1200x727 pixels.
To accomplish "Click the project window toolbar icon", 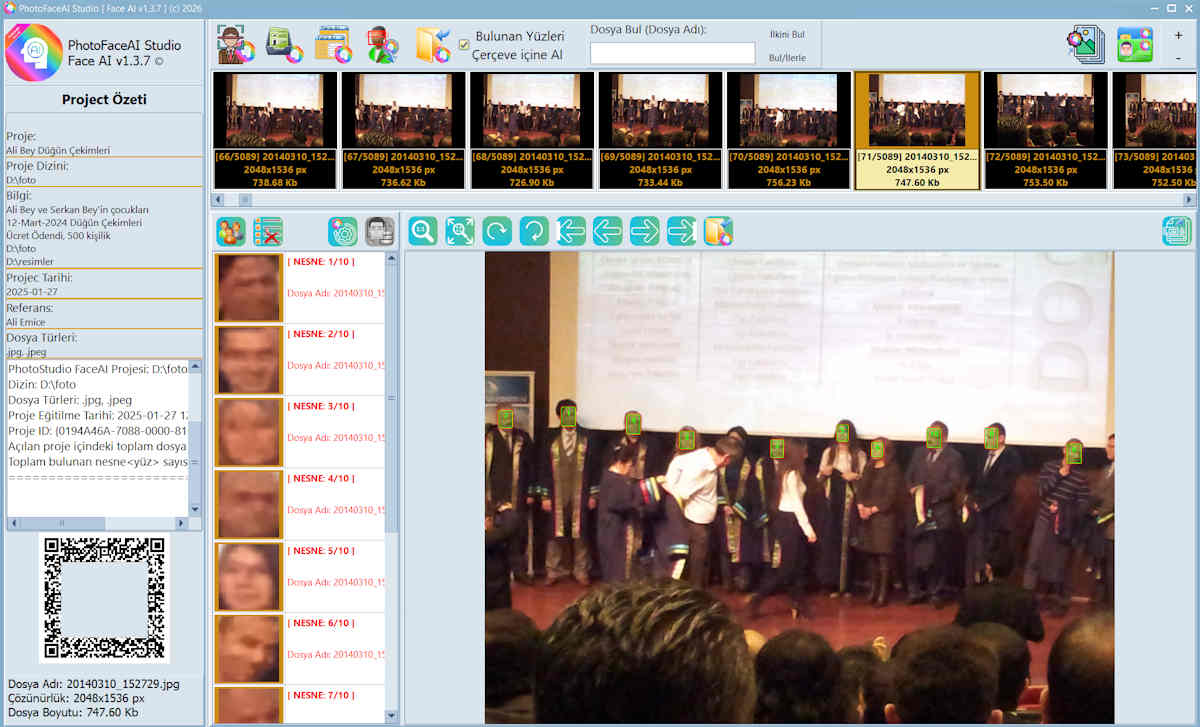I will coord(333,45).
